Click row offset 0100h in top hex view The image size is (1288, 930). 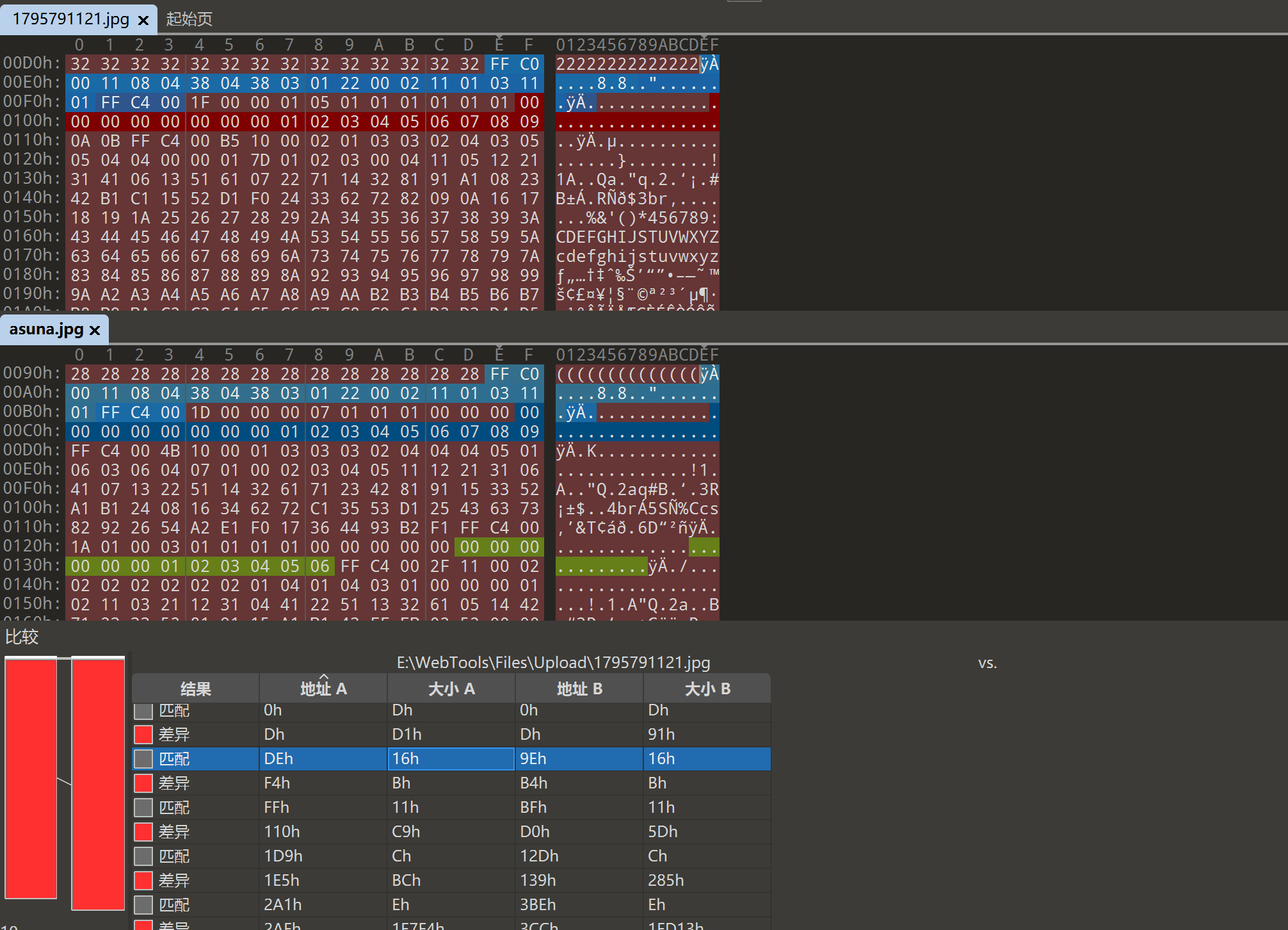point(32,121)
